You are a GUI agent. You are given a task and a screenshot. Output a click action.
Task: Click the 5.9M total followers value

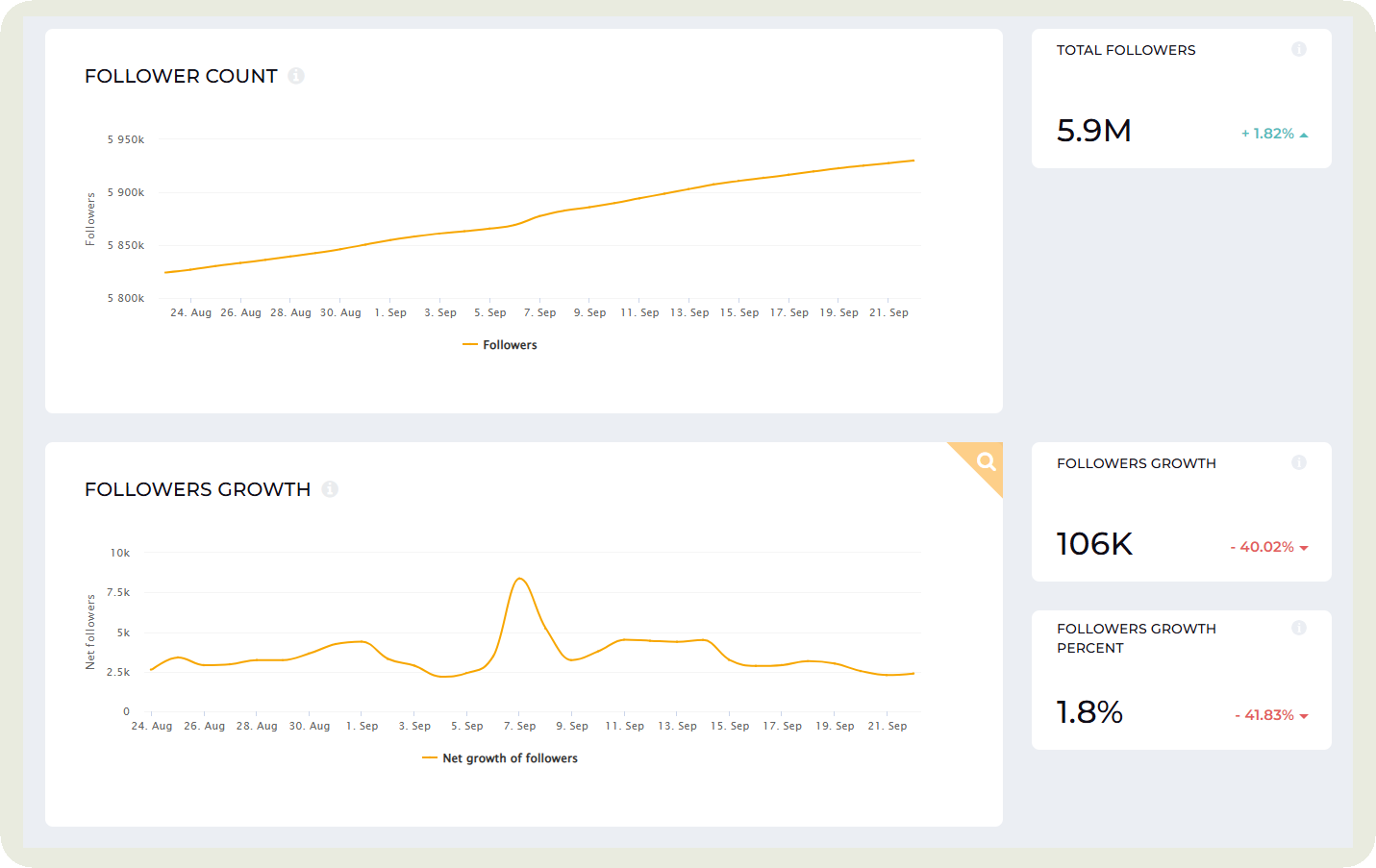click(1093, 131)
